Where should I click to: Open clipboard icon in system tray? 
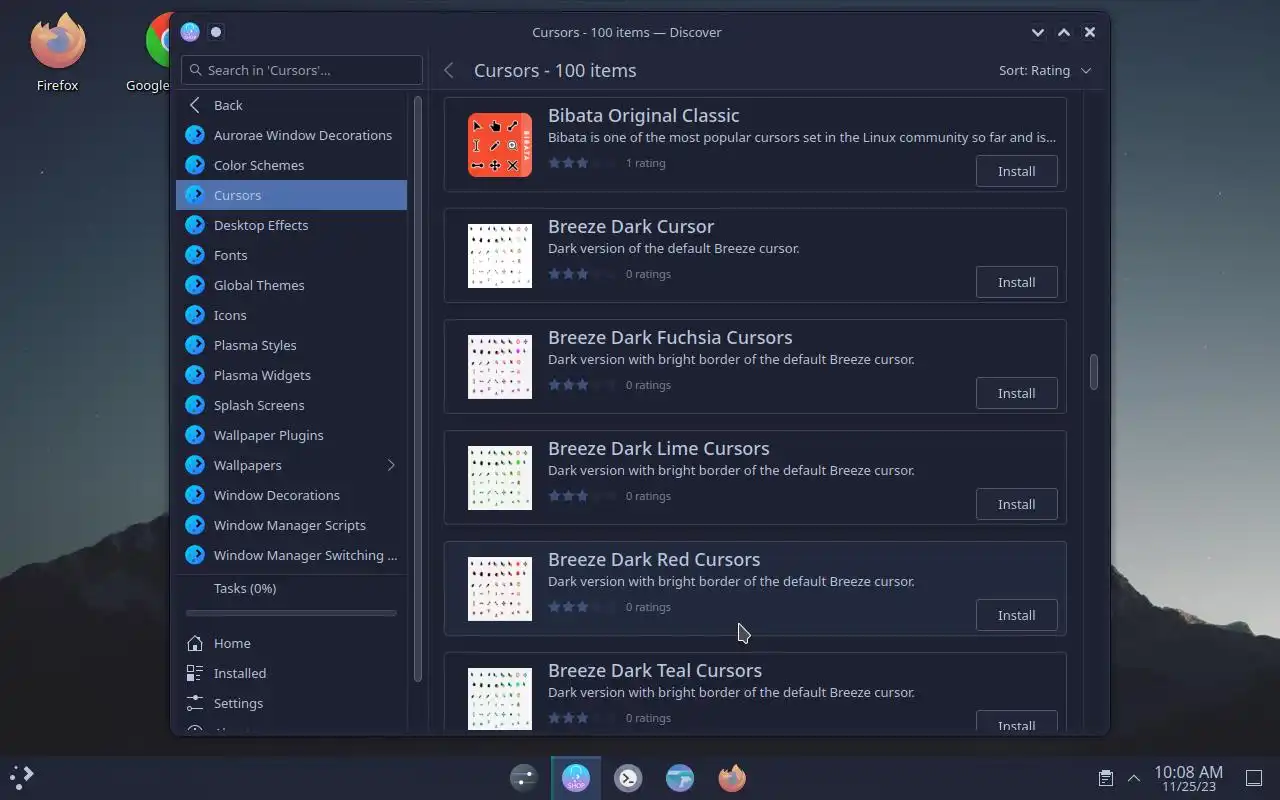tap(1105, 778)
